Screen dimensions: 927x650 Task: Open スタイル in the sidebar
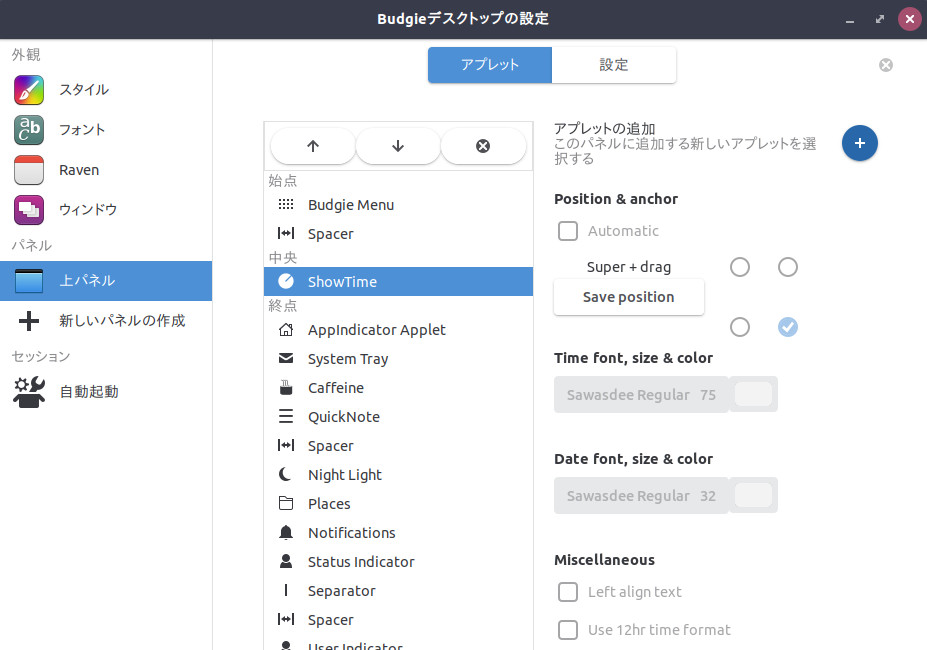click(106, 90)
